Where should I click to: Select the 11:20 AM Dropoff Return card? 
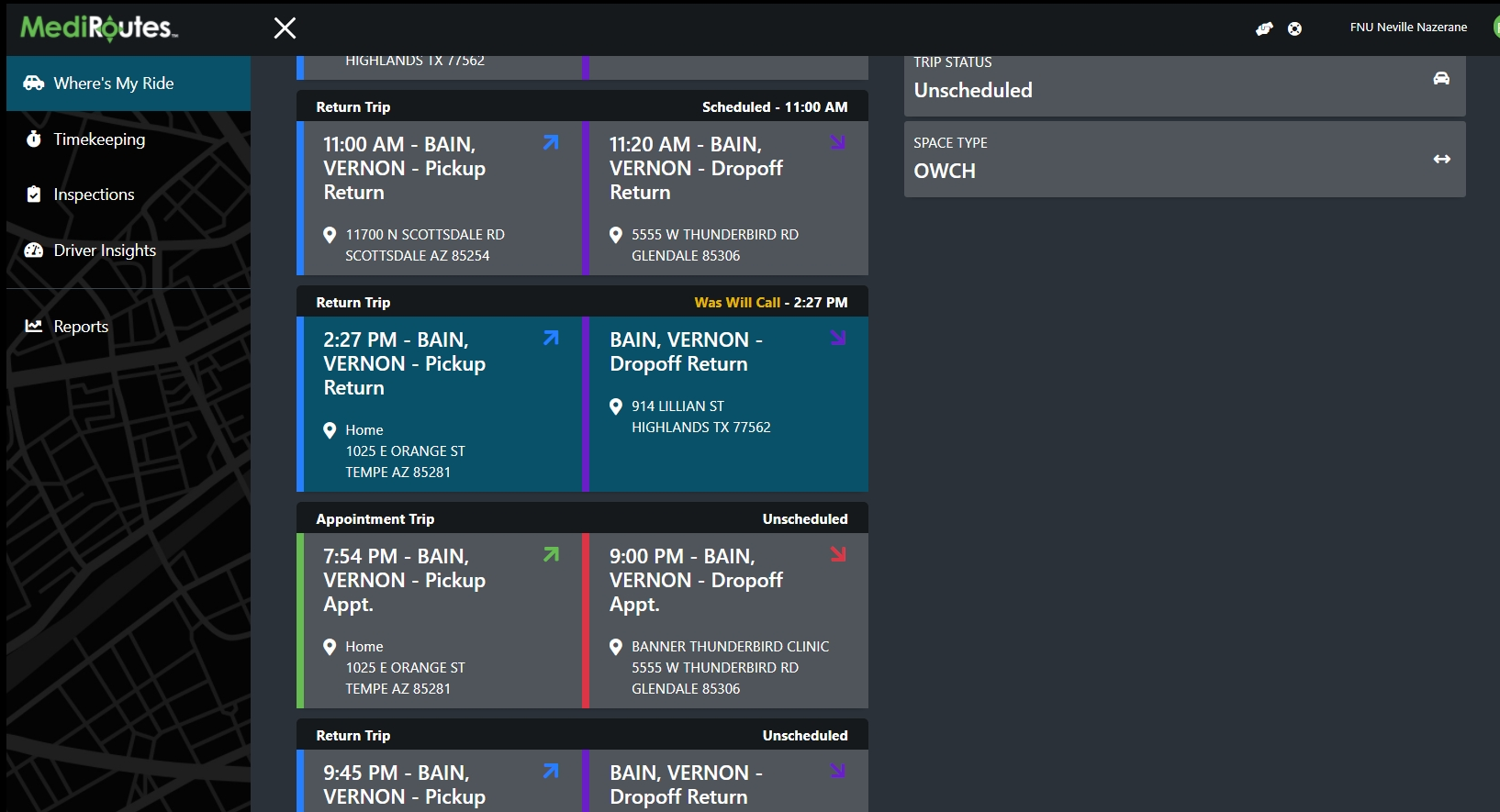(725, 198)
